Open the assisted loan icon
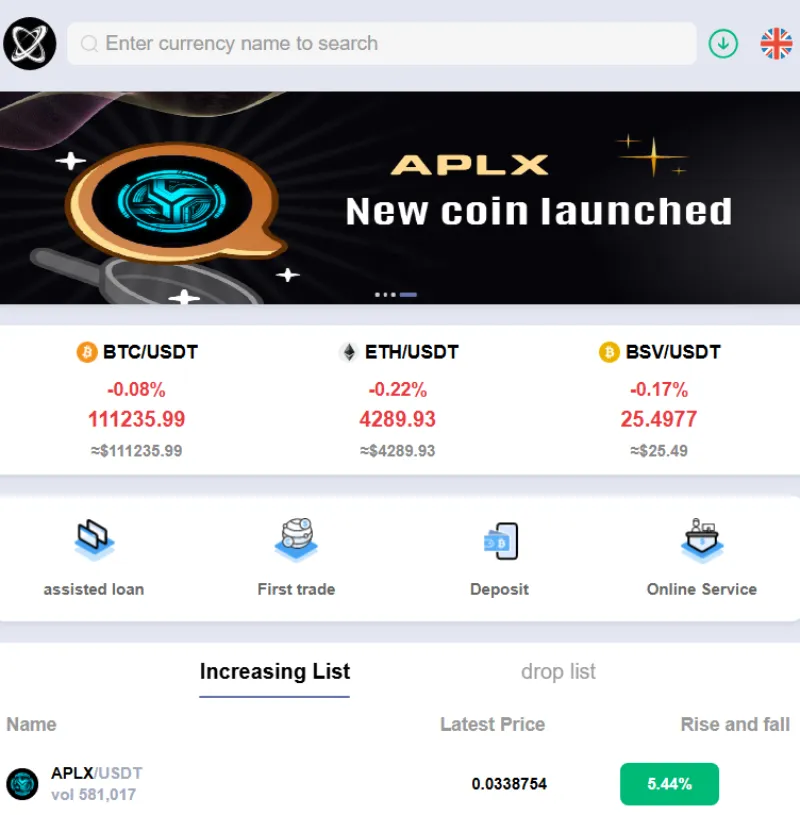 point(94,540)
